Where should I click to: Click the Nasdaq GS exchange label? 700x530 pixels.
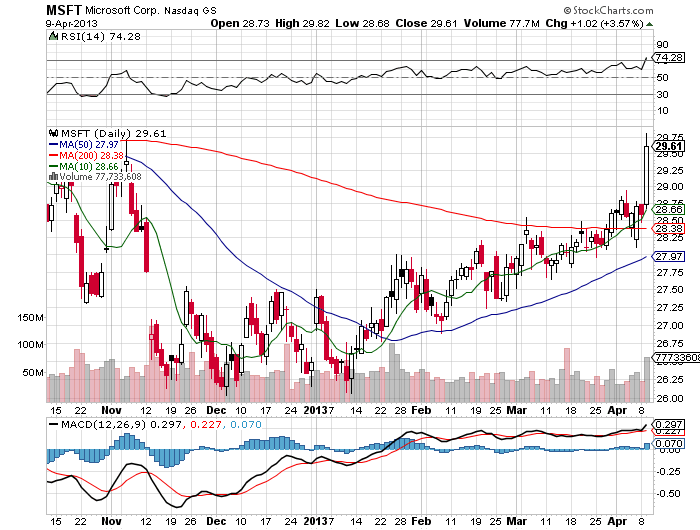(x=190, y=11)
